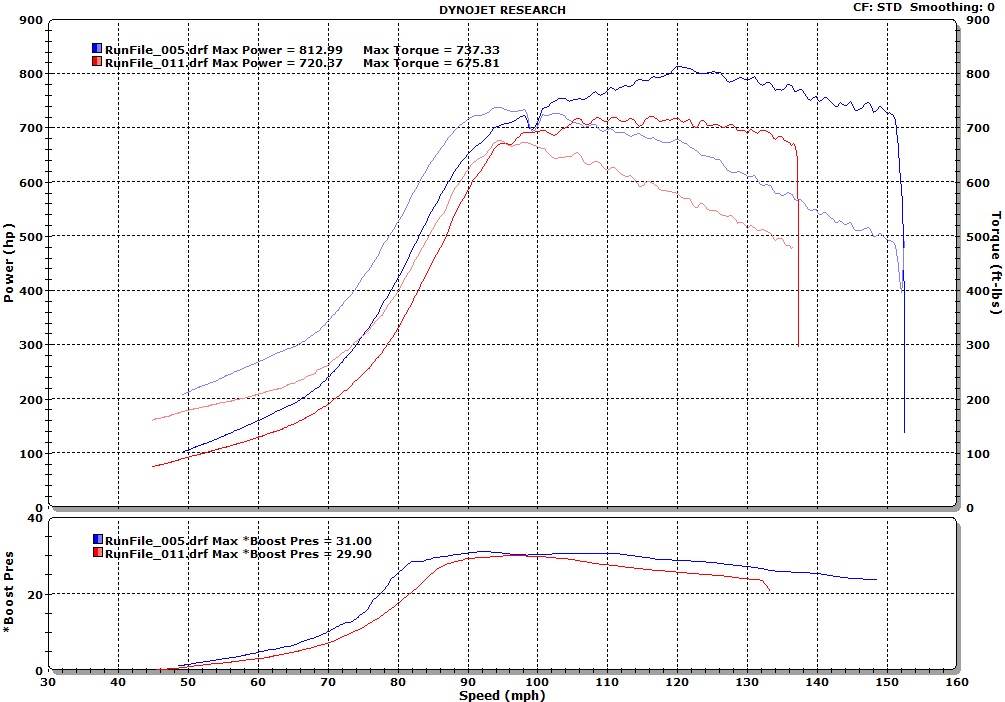Click the red RunFile_011 boost legend swatch
The width and height of the screenshot is (1005, 702).
(x=97, y=553)
